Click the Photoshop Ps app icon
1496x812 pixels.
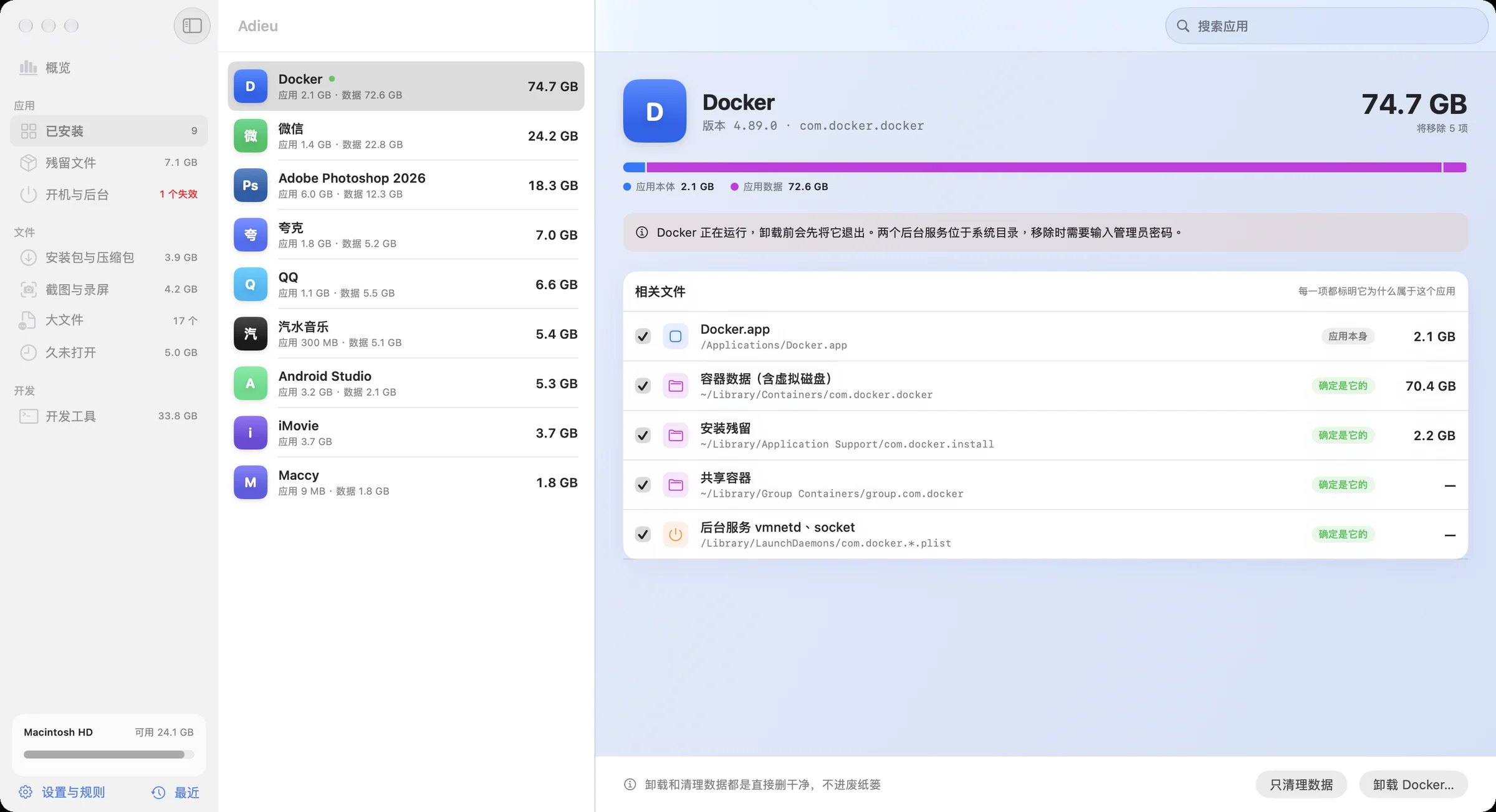point(251,185)
